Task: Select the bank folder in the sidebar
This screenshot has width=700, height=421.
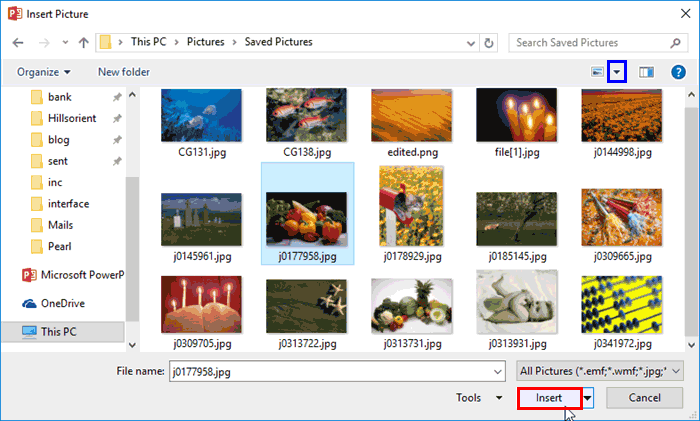Action: coord(62,97)
